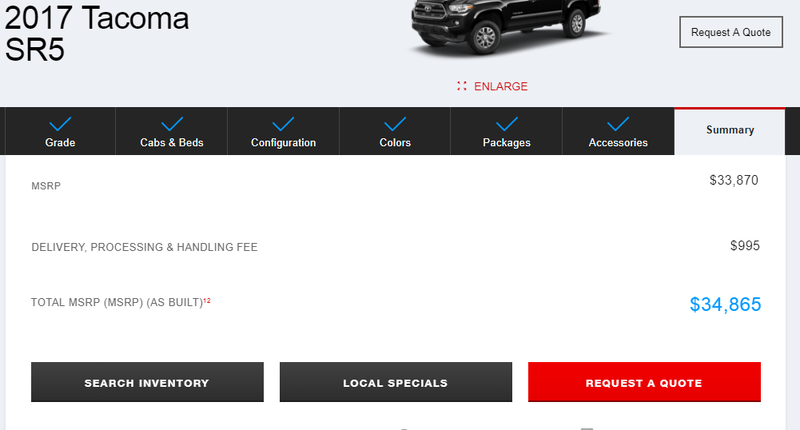
Task: Click the blue checkmark above Packages
Action: (x=507, y=124)
